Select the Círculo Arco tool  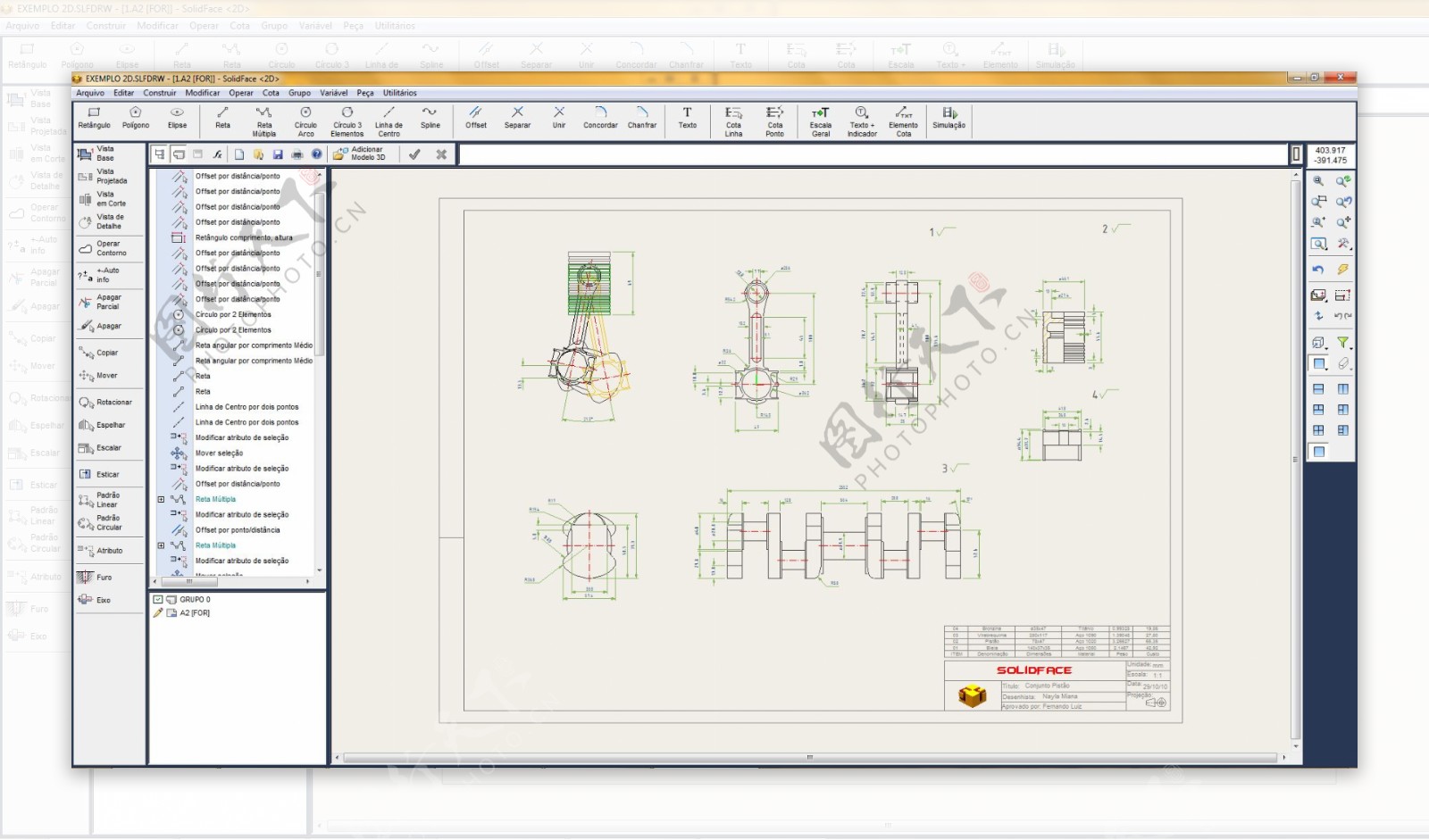click(305, 121)
